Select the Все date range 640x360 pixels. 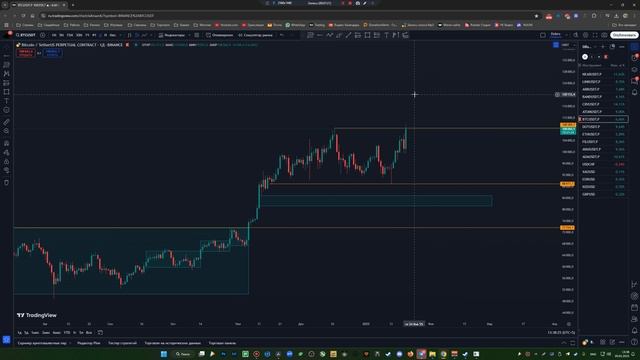click(x=89, y=333)
